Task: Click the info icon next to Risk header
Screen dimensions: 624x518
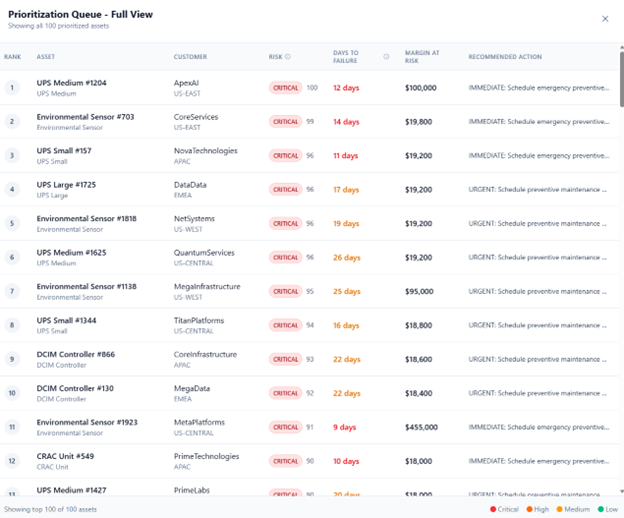Action: [288, 57]
